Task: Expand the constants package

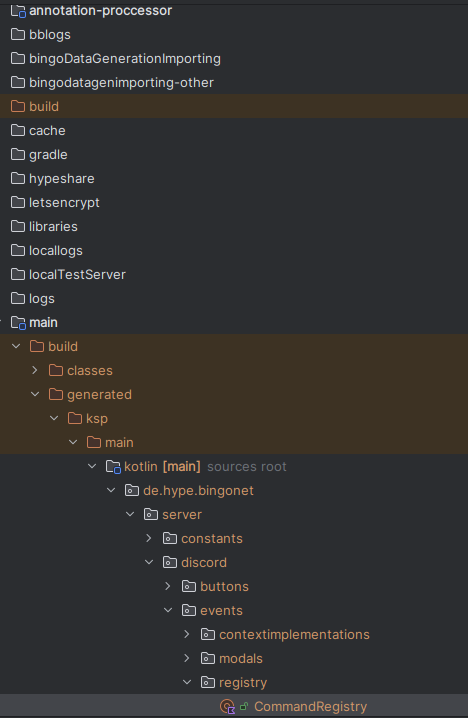Action: 149,538
